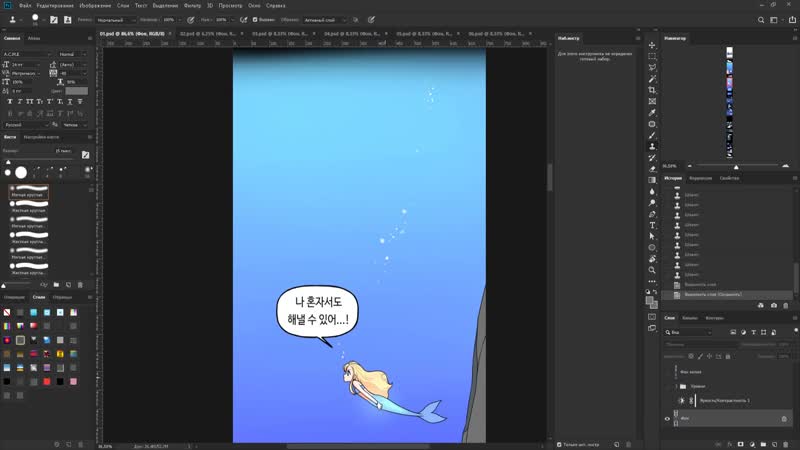This screenshot has height=450, width=800.
Task: Switch to the Абзац tab
Action: click(34, 38)
